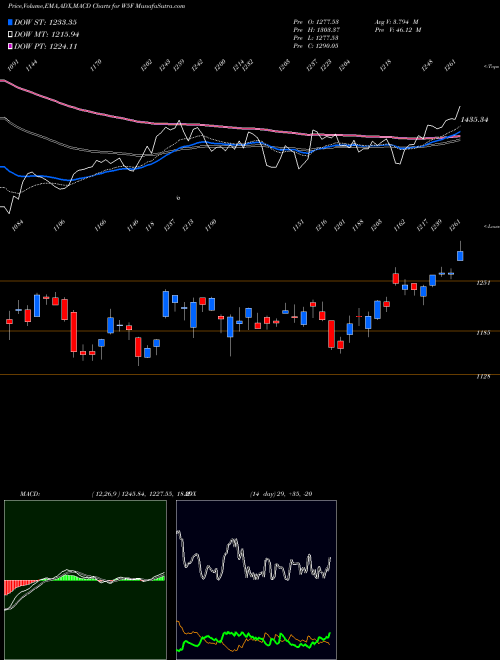
Task: Select the 'DOW ST: 1233.33' legend text
Action: 45,22
